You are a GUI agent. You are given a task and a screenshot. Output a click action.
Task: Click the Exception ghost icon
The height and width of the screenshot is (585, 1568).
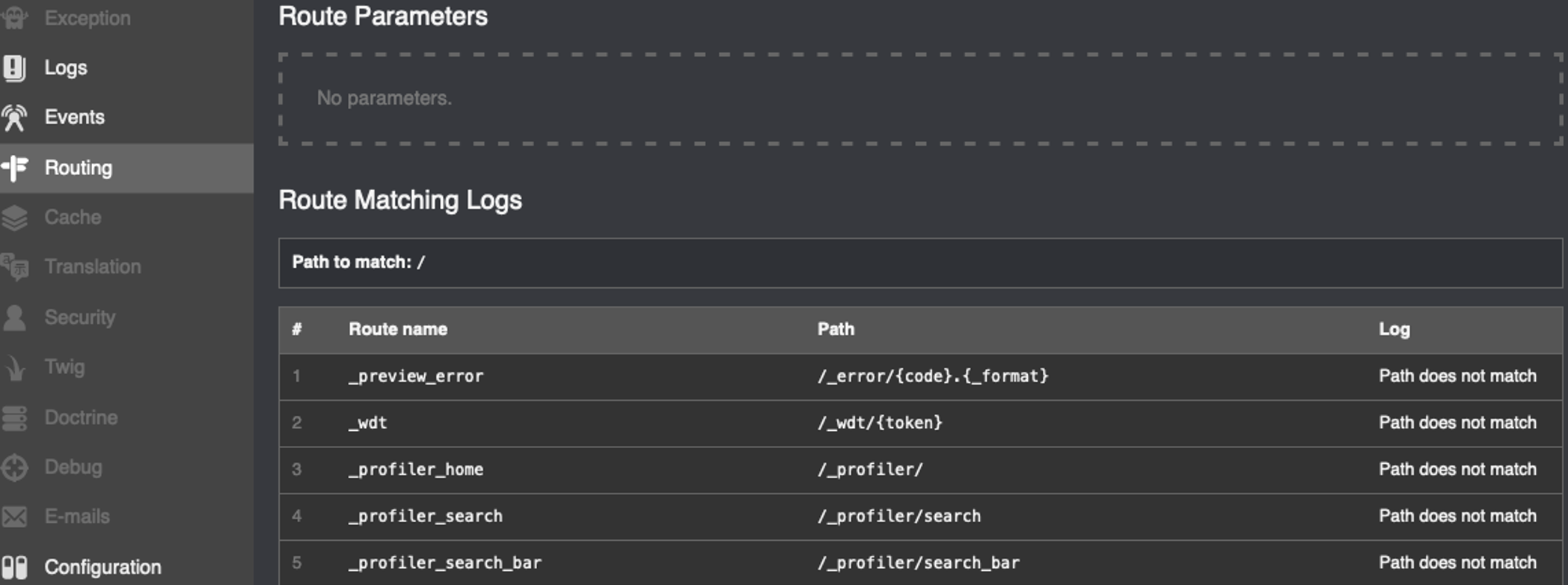click(x=14, y=18)
